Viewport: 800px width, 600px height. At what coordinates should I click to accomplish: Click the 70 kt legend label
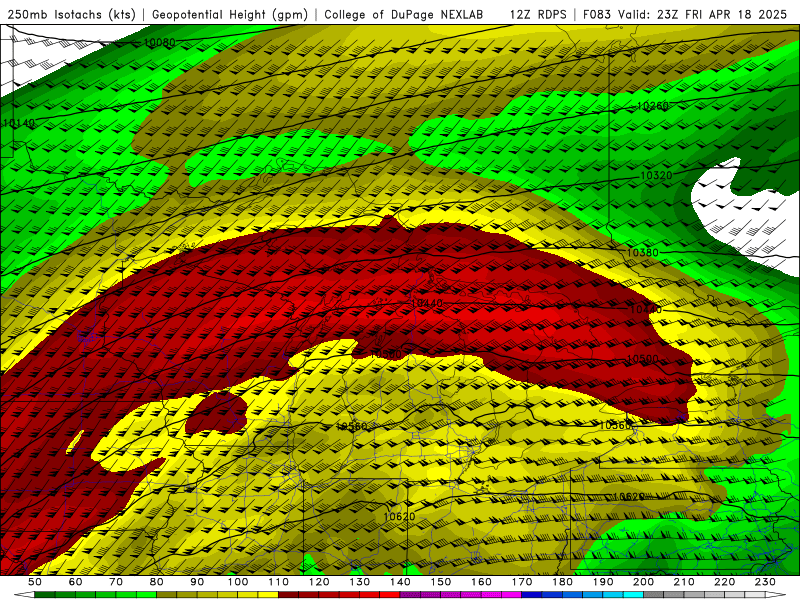[116, 582]
